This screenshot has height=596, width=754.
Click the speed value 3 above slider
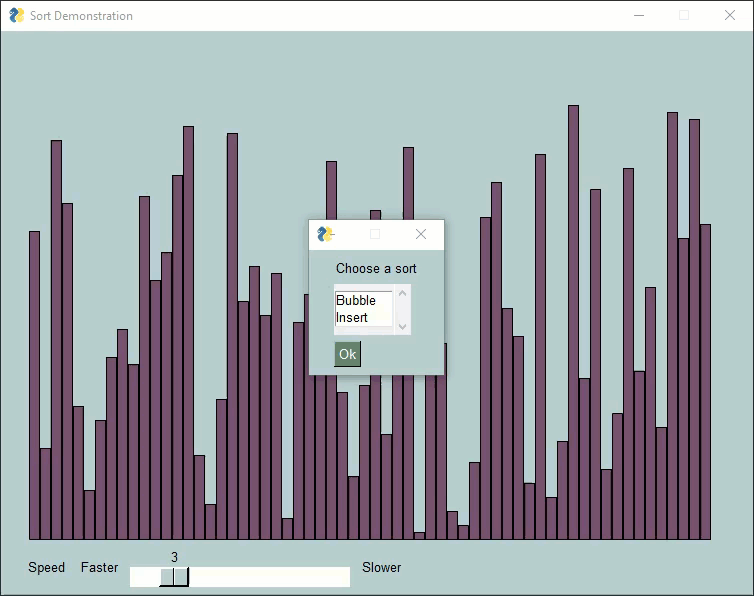174,557
